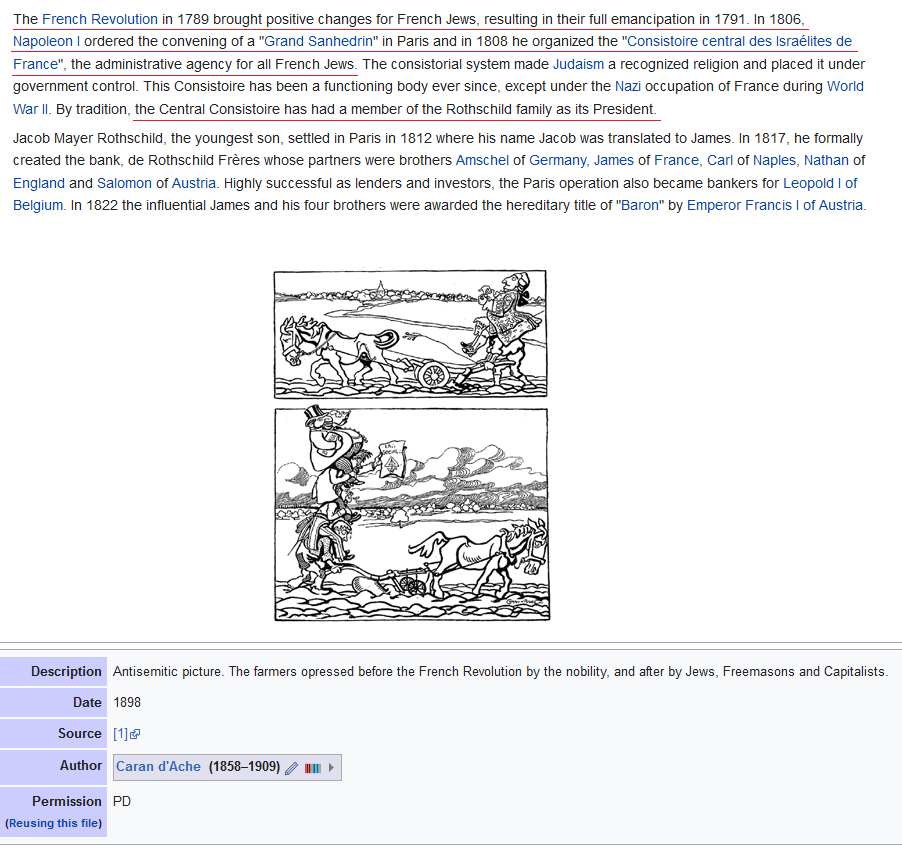Open the Reusing this file link
Image resolution: width=902 pixels, height=859 pixels.
coord(53,823)
